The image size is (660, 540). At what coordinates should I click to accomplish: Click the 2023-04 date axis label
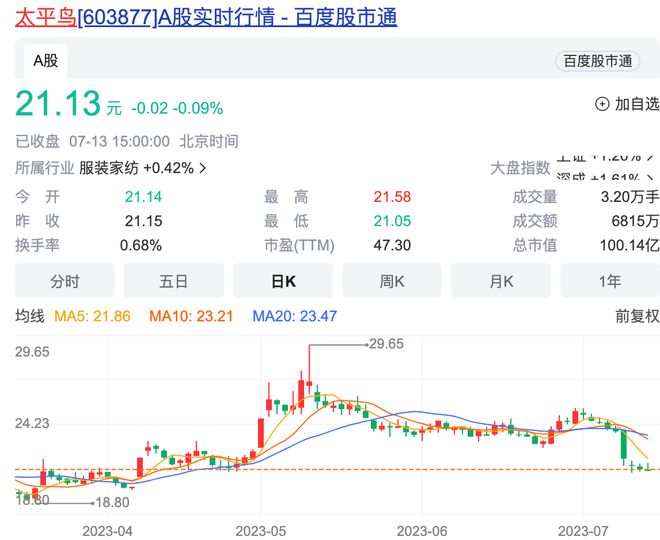point(107,532)
